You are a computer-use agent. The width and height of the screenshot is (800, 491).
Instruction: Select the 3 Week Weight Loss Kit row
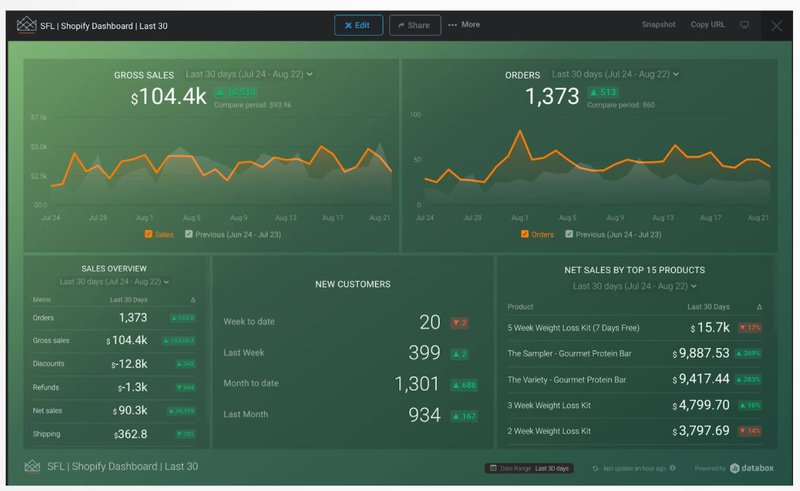[x=634, y=405]
